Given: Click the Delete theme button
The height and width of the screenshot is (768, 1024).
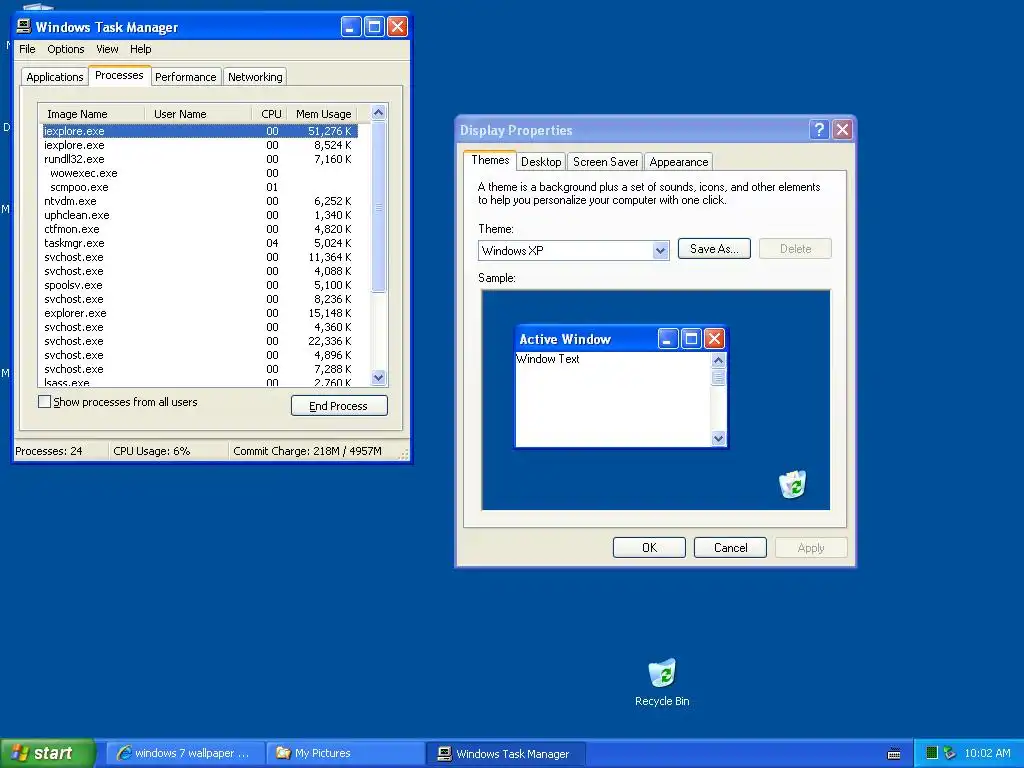Looking at the screenshot, I should [795, 249].
